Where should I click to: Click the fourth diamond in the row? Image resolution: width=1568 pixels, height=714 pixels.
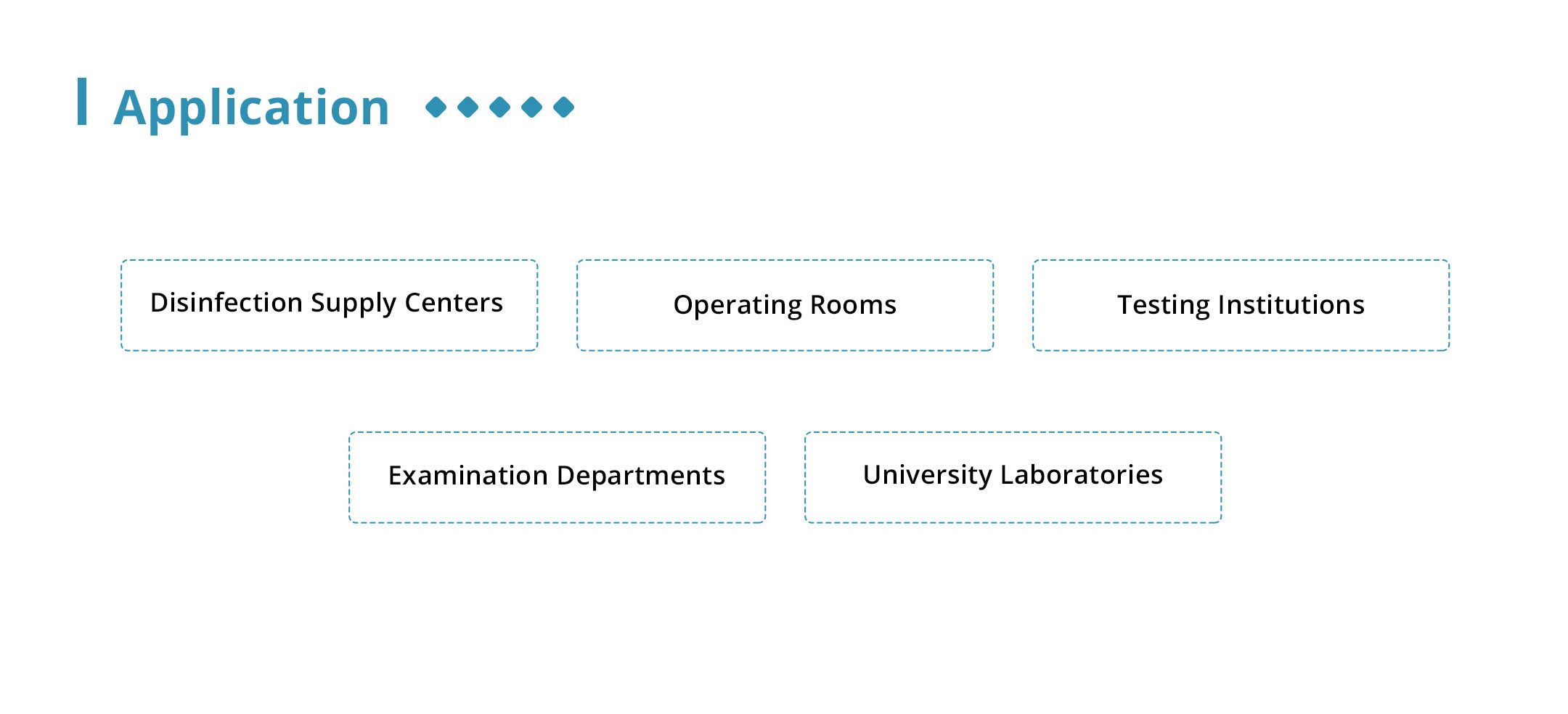(x=532, y=107)
